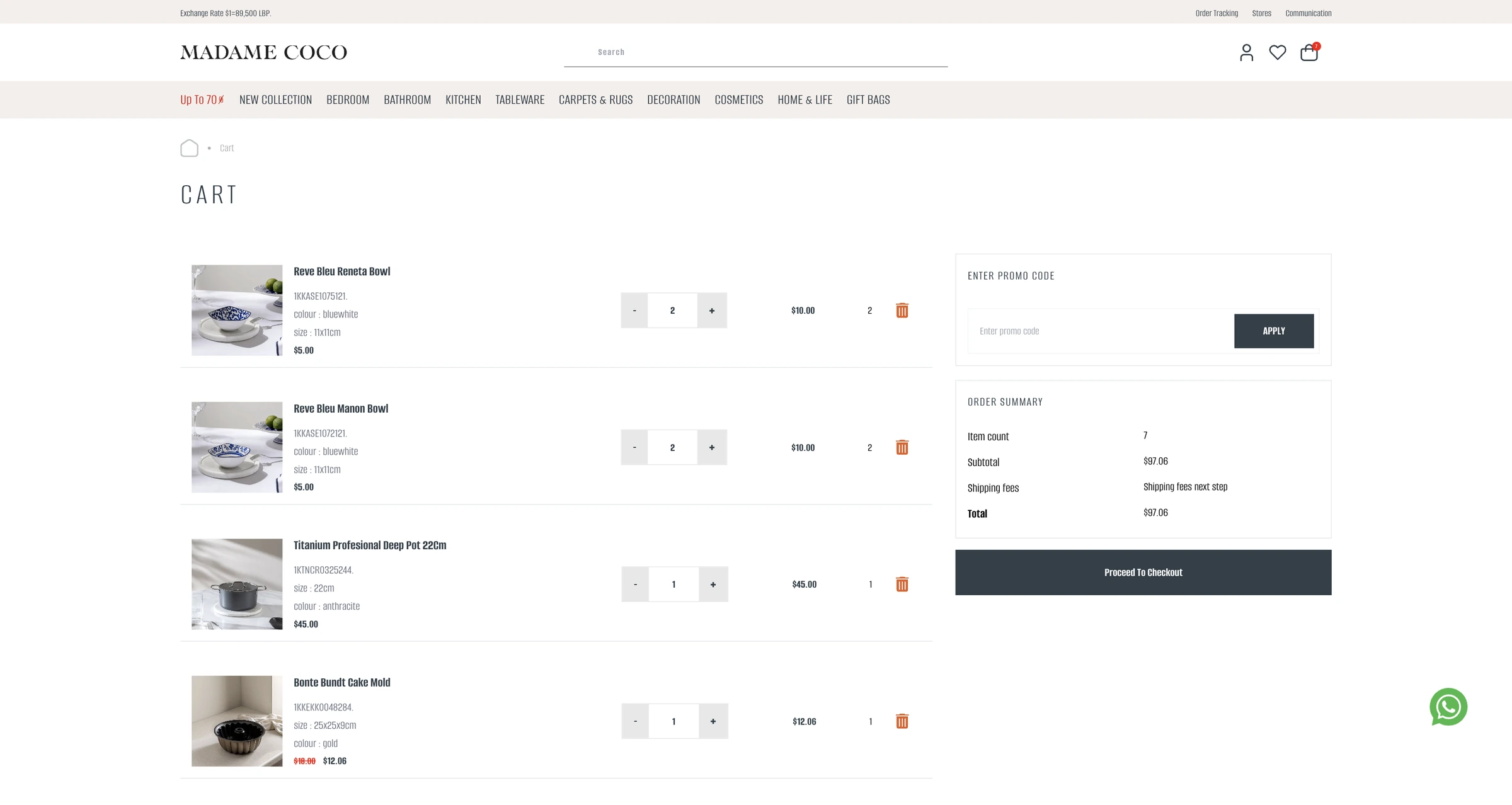
Task: Focus the Enter promo code field
Action: pyautogui.click(x=1101, y=331)
